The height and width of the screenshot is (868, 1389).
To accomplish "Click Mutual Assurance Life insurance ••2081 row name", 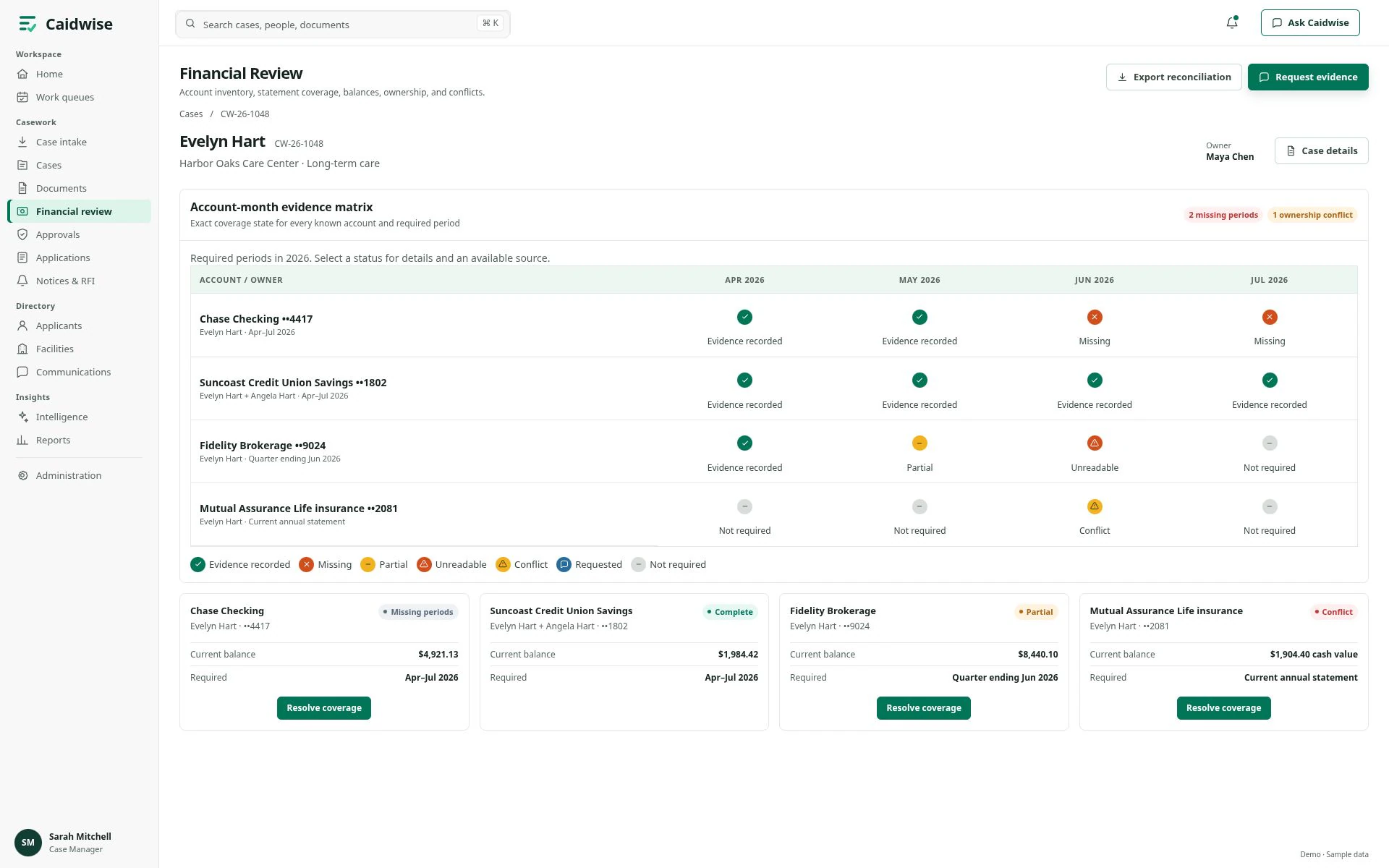I will pyautogui.click(x=299, y=509).
